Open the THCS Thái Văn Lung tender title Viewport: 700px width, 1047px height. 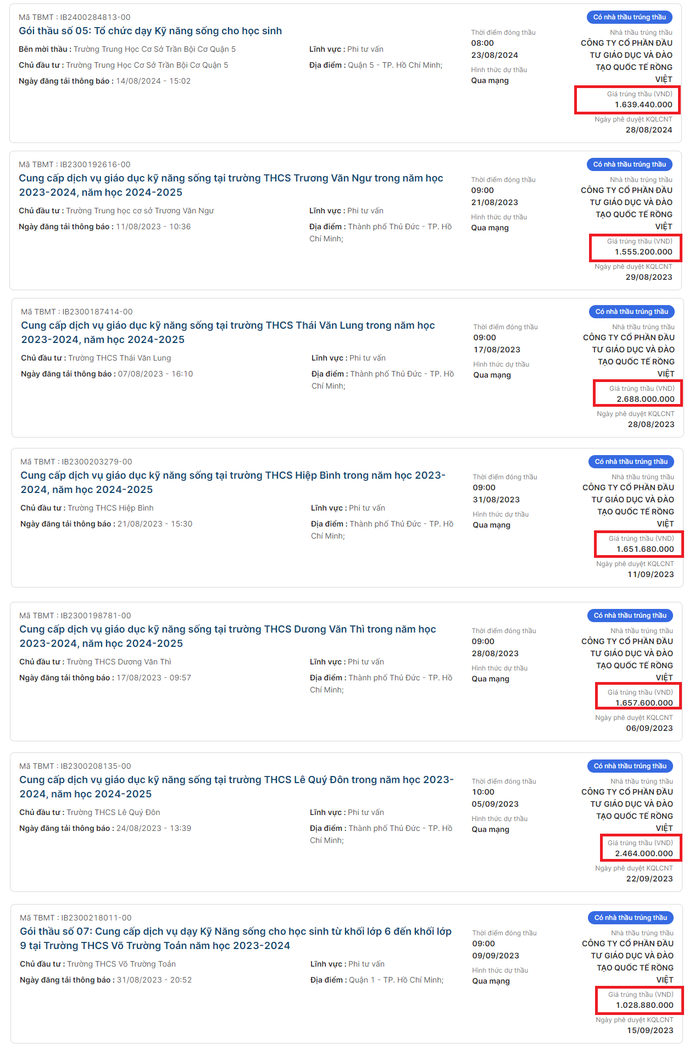coord(228,332)
